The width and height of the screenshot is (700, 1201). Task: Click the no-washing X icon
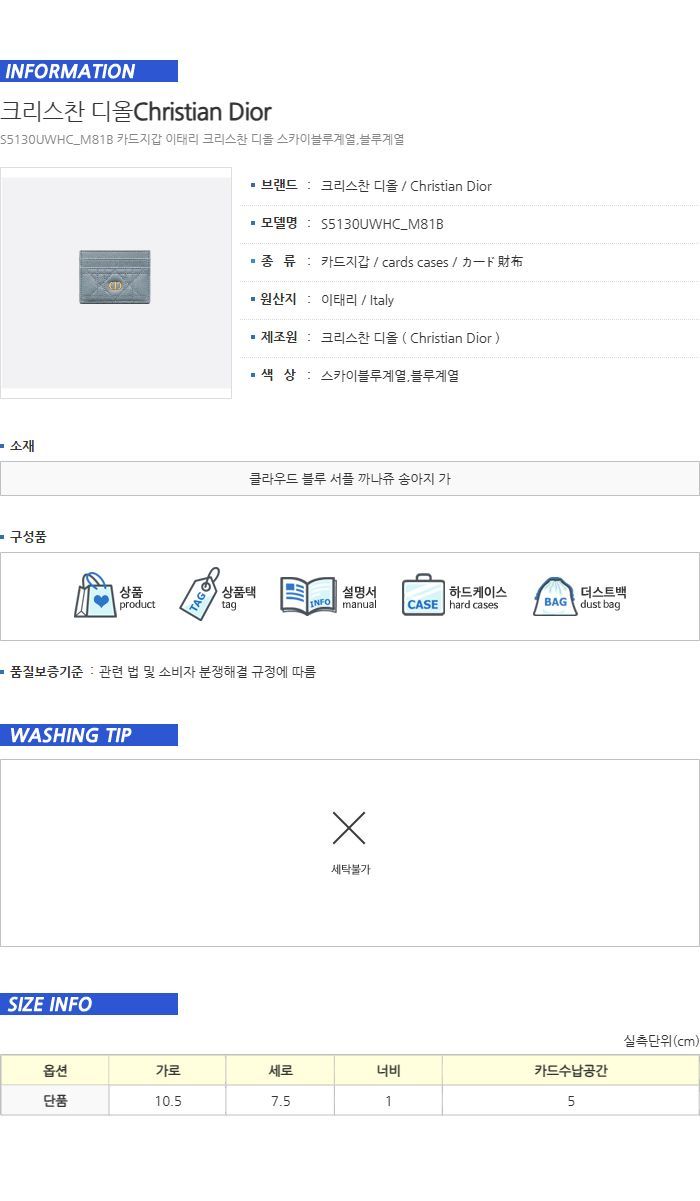(x=349, y=828)
